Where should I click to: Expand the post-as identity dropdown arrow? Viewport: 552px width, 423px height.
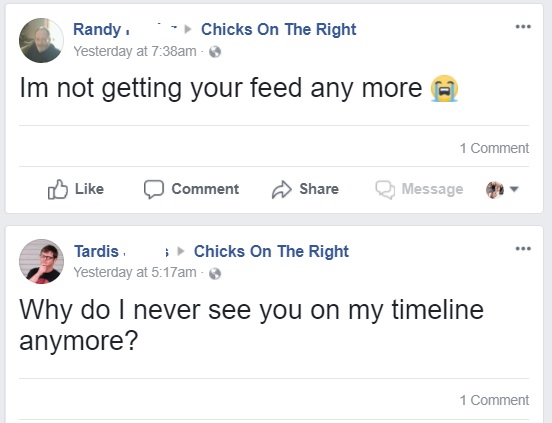(x=514, y=189)
